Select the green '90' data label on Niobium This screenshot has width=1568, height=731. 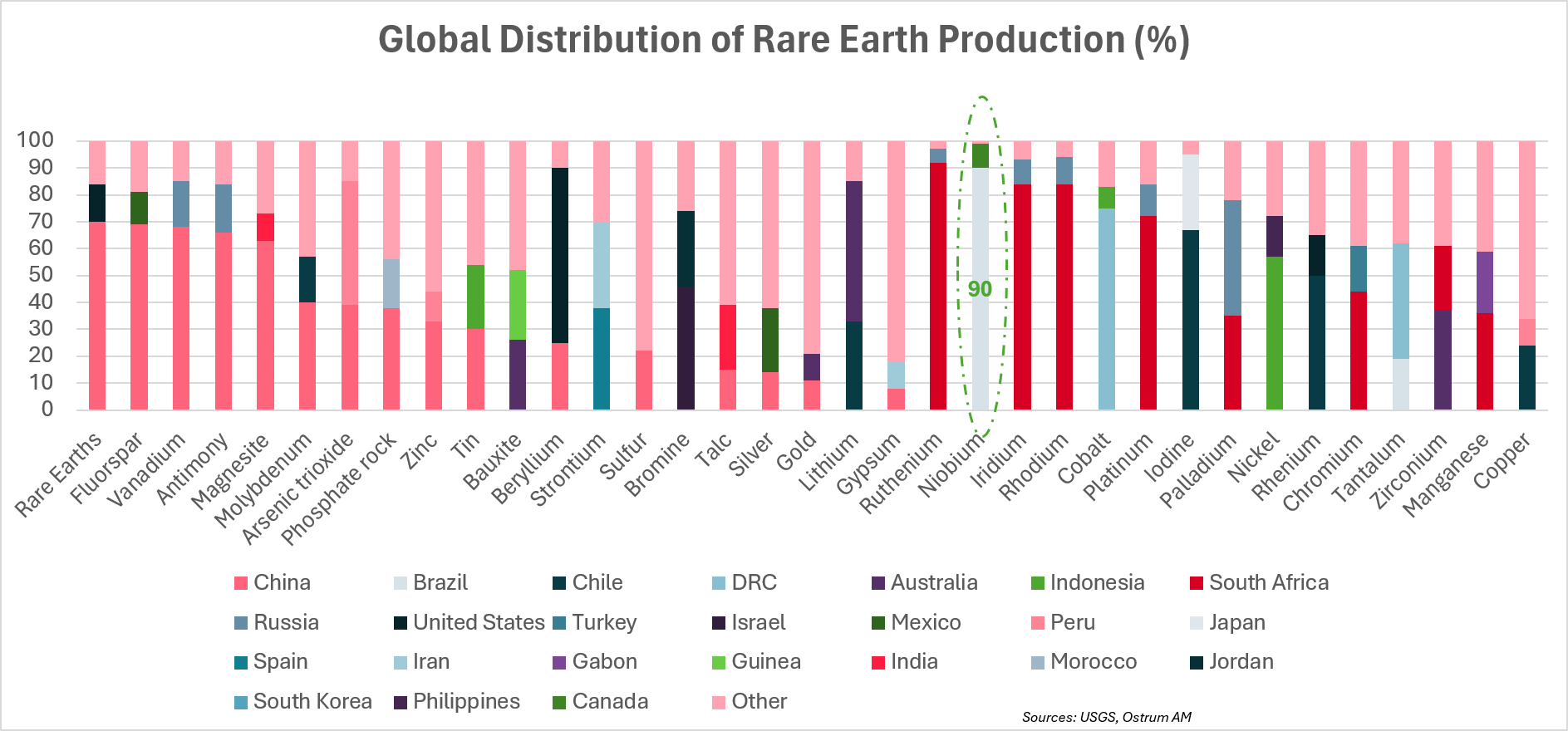point(980,289)
